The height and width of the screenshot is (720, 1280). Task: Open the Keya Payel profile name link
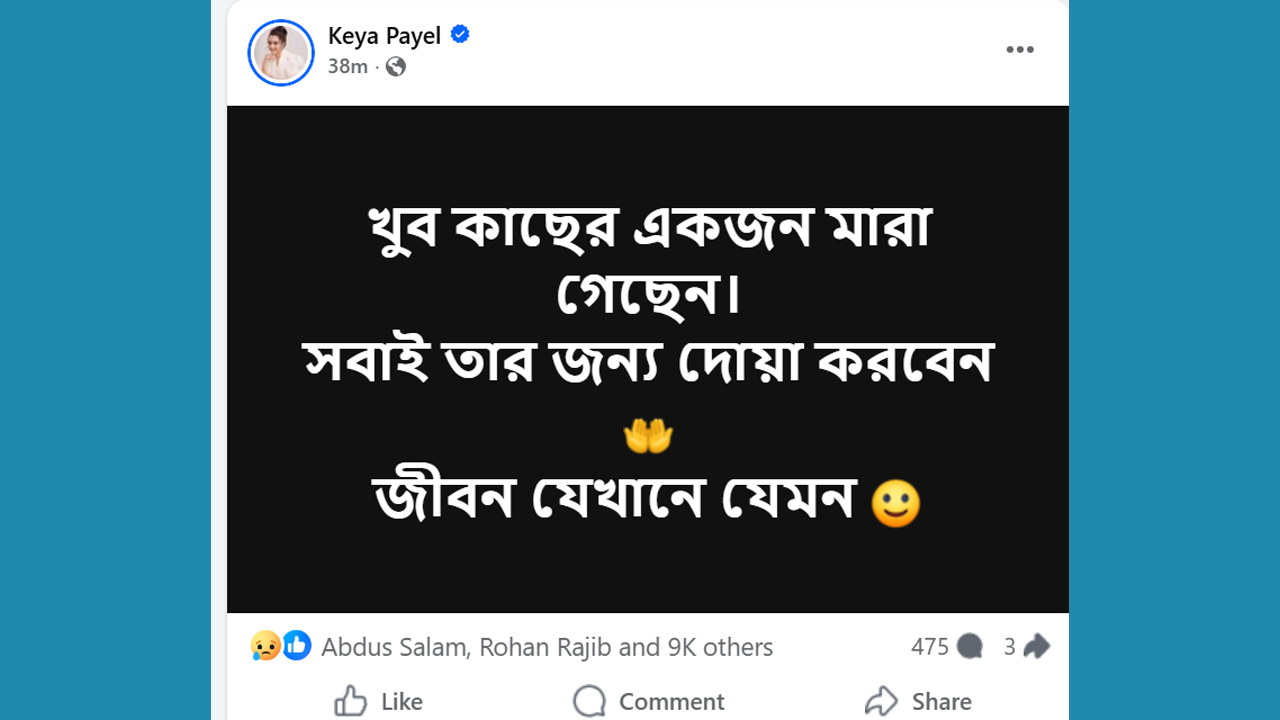384,36
